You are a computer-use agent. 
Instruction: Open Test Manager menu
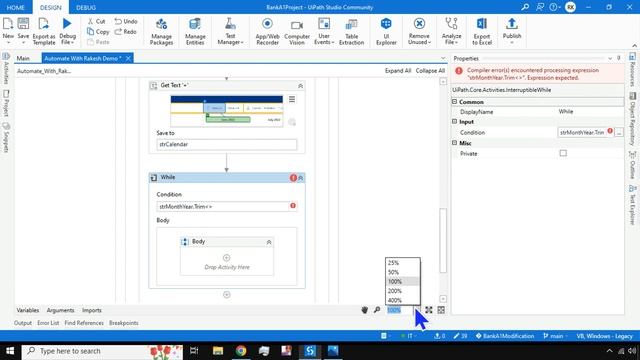click(x=231, y=31)
